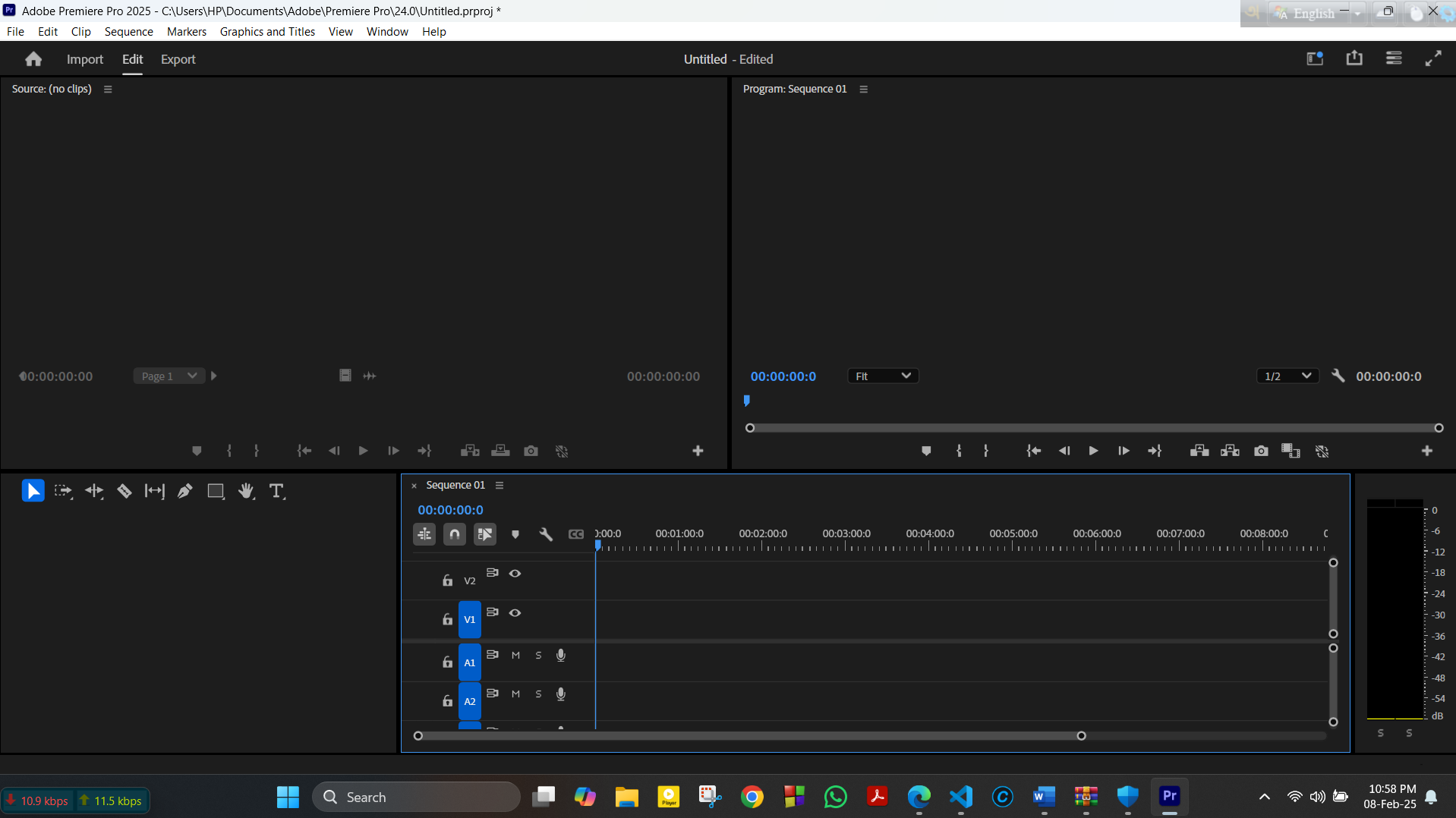Select the Type tool
Image resolution: width=1456 pixels, height=818 pixels.
pyautogui.click(x=277, y=491)
